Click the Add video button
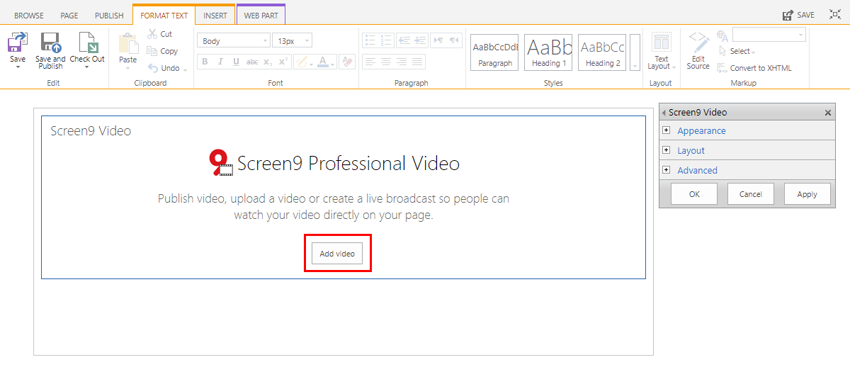Image resolution: width=850 pixels, height=372 pixels. coord(337,253)
